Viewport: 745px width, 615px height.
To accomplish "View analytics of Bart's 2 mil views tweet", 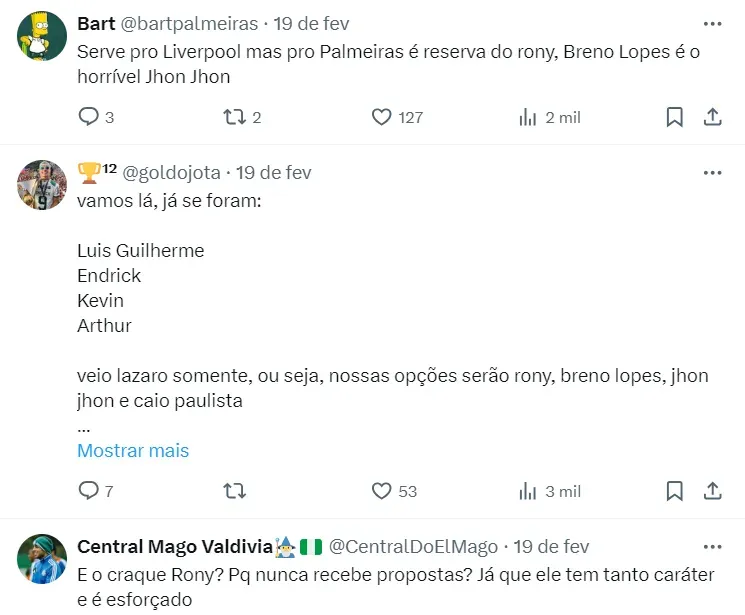I will (528, 117).
